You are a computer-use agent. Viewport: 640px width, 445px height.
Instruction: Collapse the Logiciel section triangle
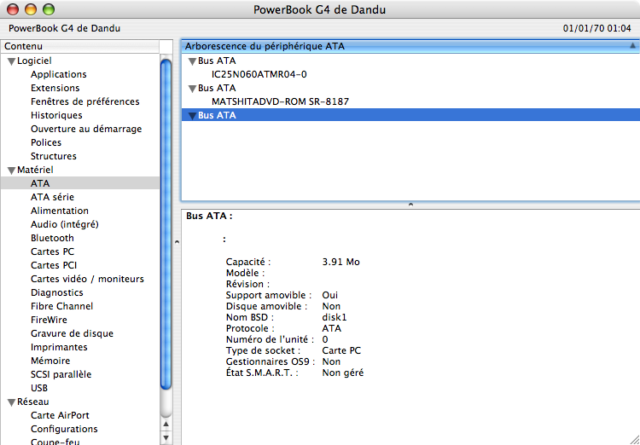click(x=11, y=62)
